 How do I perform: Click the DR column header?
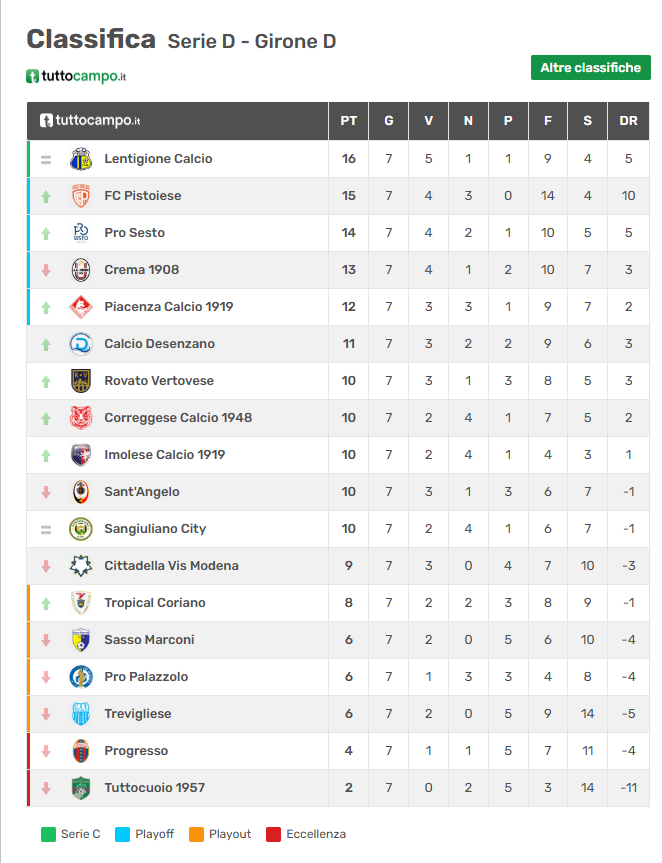(x=628, y=121)
